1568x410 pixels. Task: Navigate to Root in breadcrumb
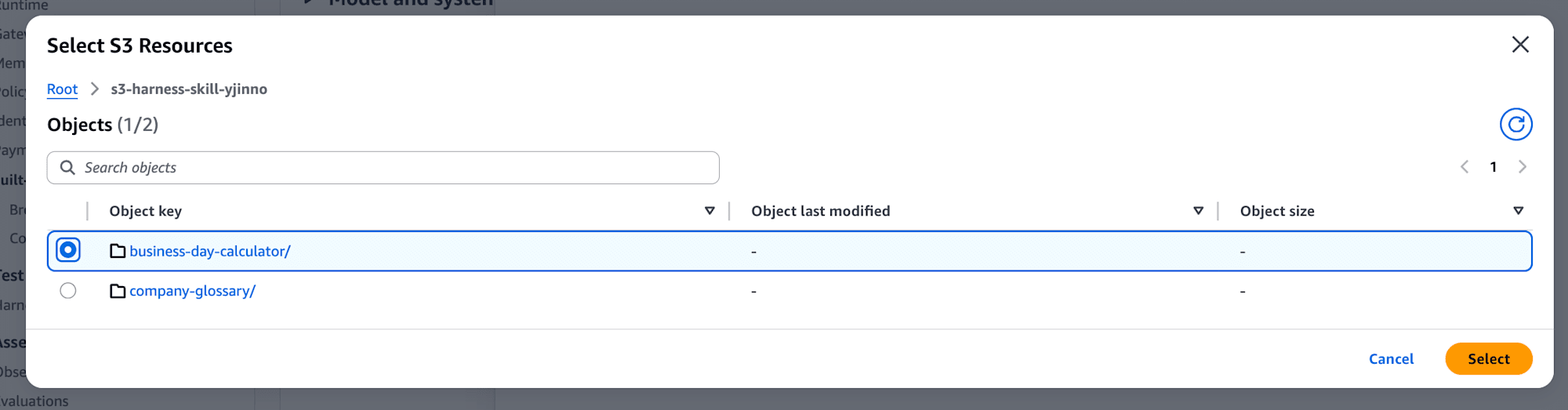pos(62,89)
